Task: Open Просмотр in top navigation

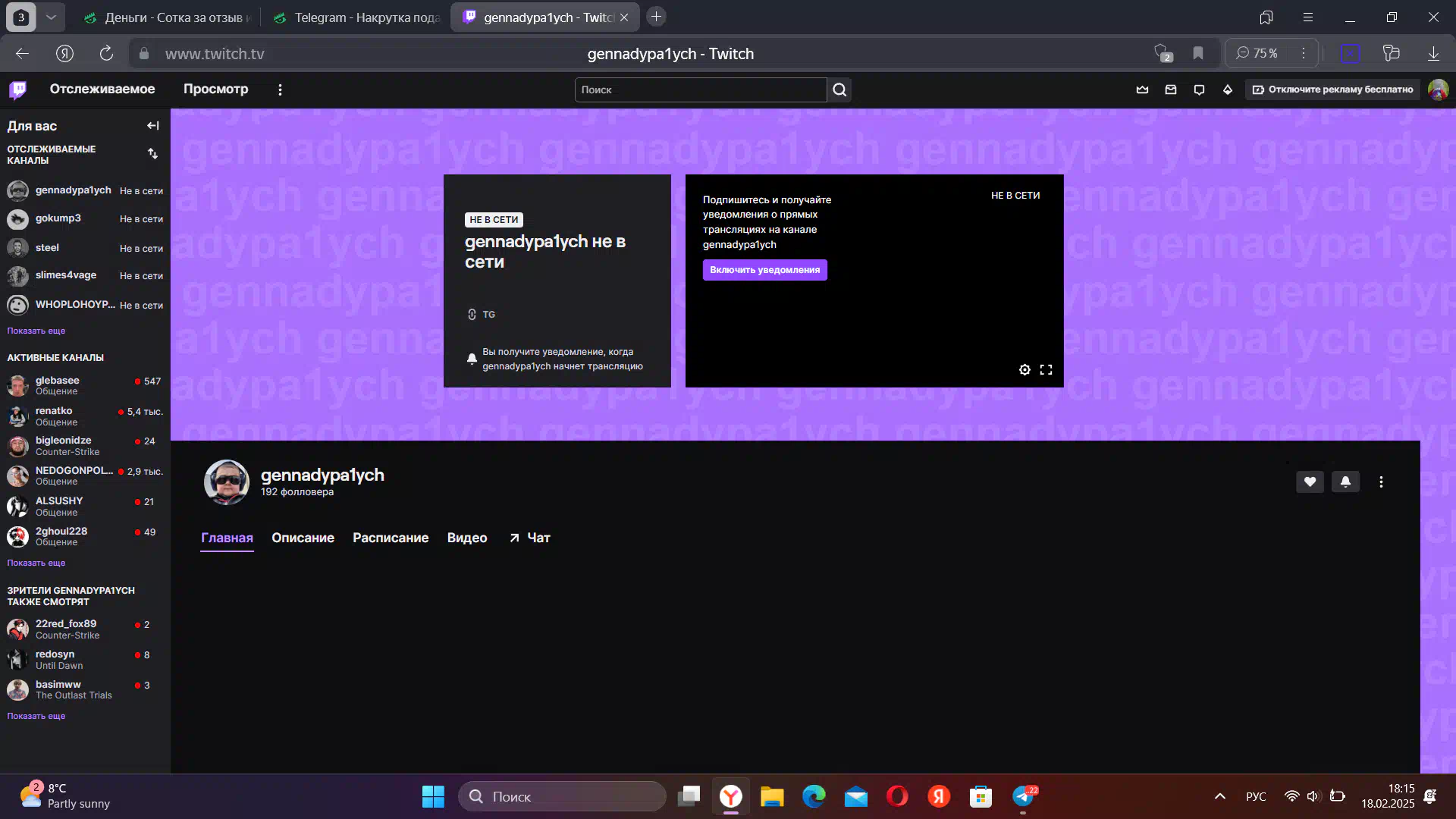Action: [215, 89]
